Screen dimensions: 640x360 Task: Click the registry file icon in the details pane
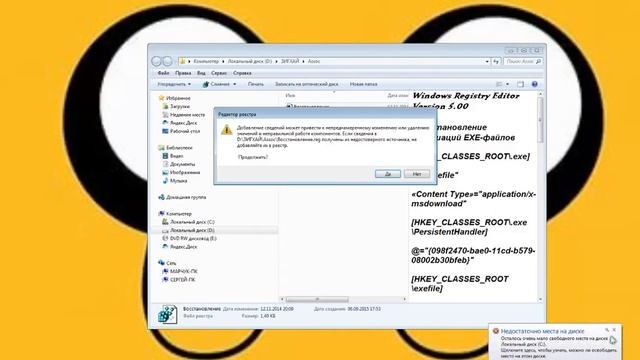click(167, 314)
